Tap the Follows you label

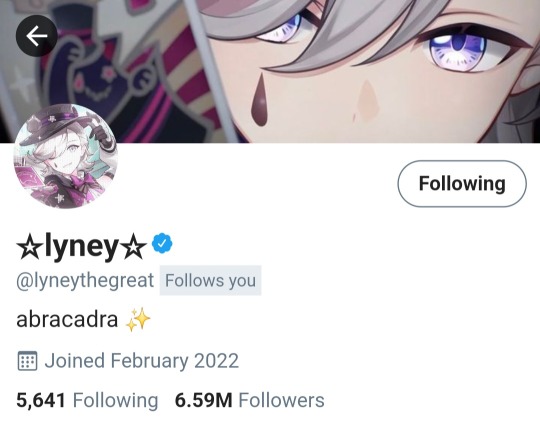[x=210, y=280]
